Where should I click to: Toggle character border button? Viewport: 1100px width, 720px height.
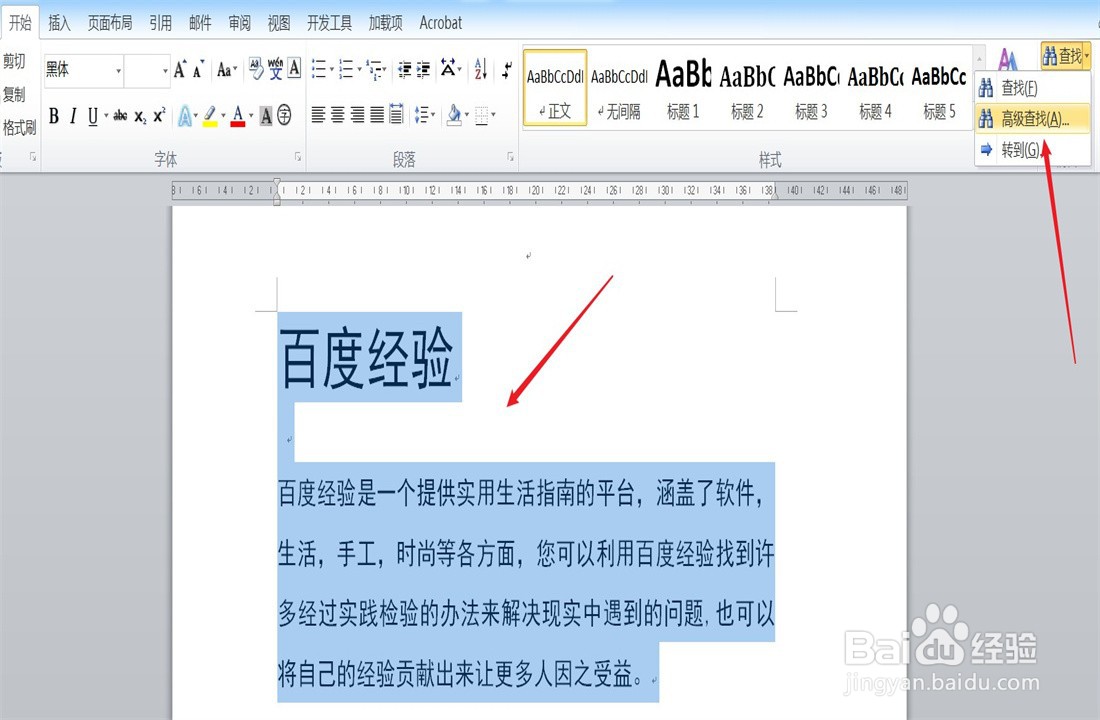[x=294, y=68]
